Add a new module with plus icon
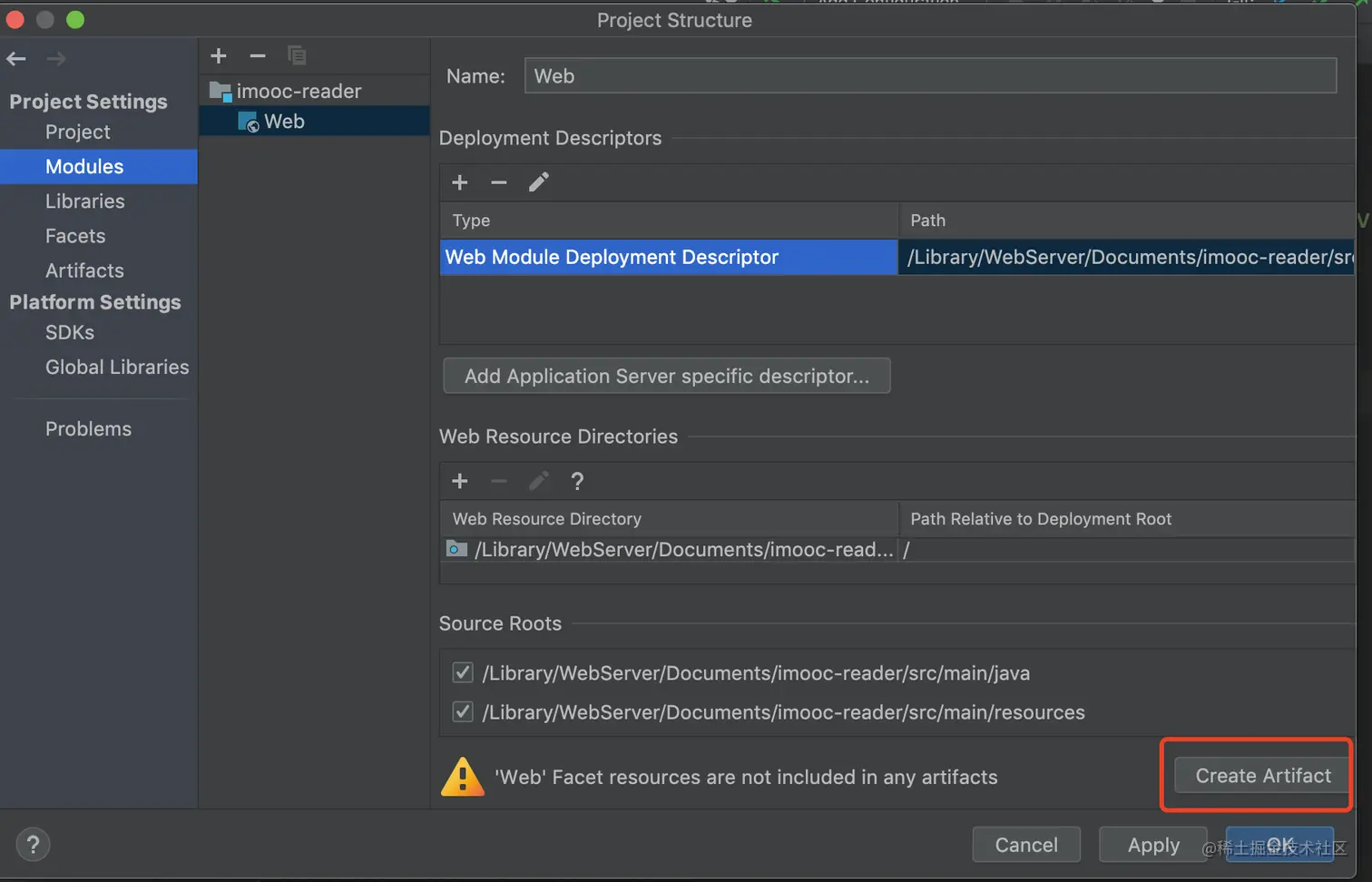 [x=219, y=56]
